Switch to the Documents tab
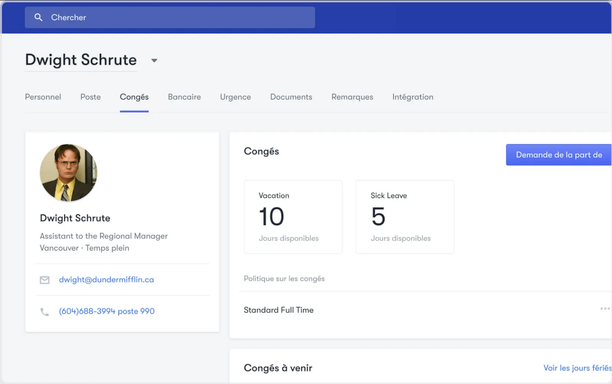Viewport: 612px width, 384px height. click(291, 97)
